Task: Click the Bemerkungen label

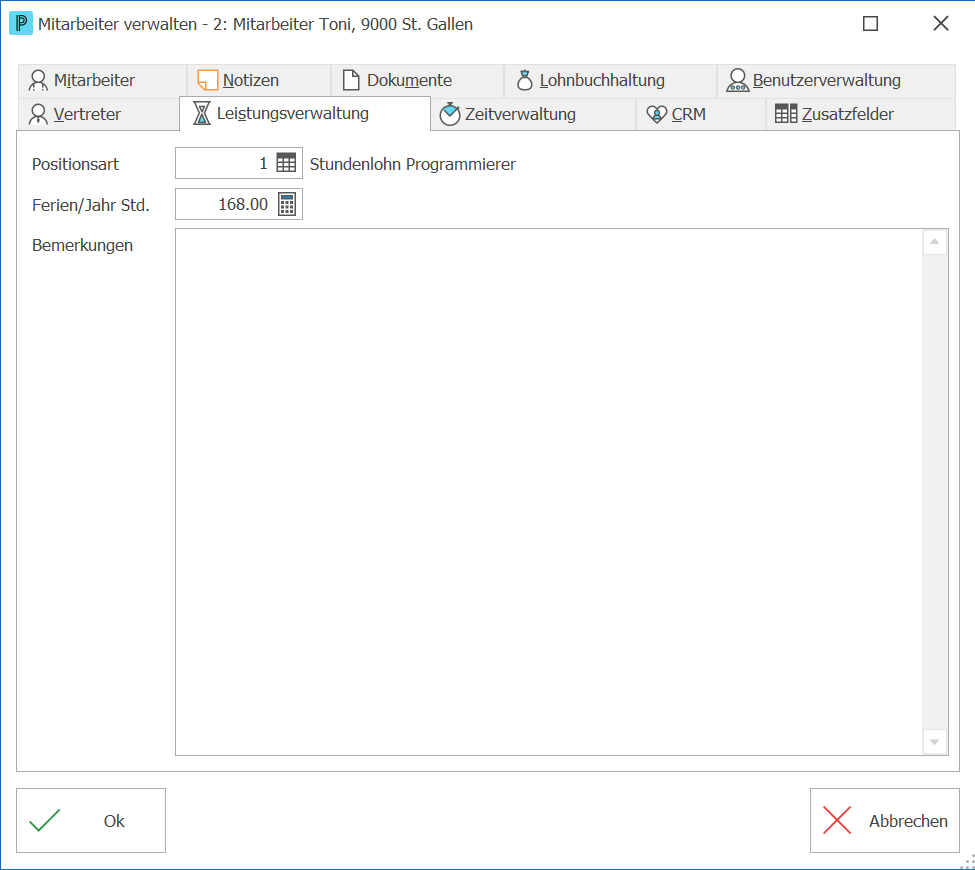Action: click(82, 246)
